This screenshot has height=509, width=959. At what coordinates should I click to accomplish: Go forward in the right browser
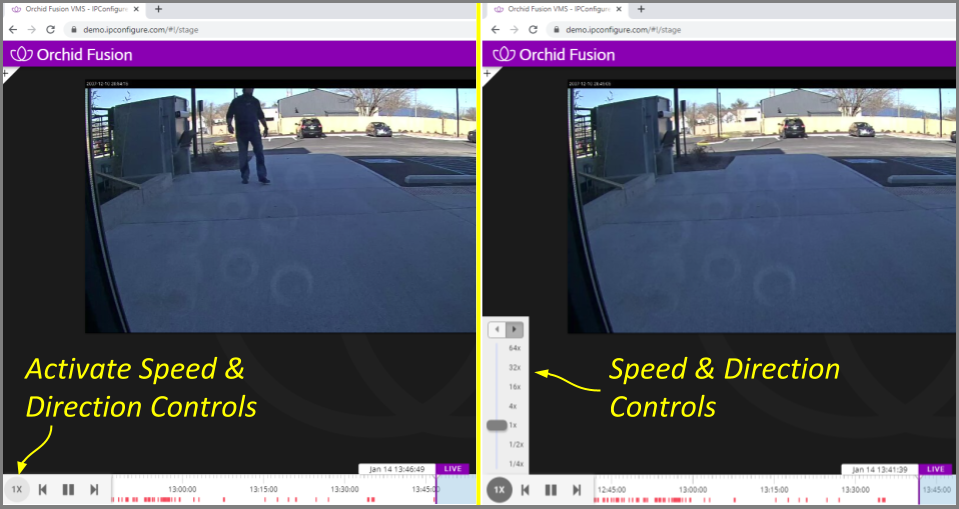click(514, 29)
